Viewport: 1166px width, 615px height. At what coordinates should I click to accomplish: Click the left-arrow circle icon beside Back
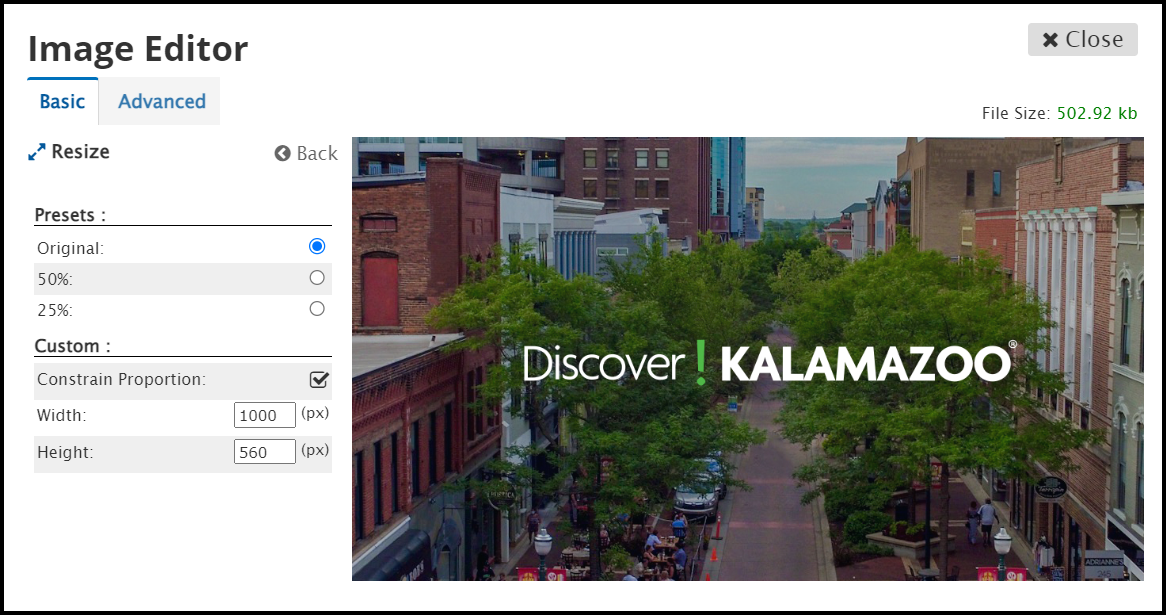(x=283, y=154)
